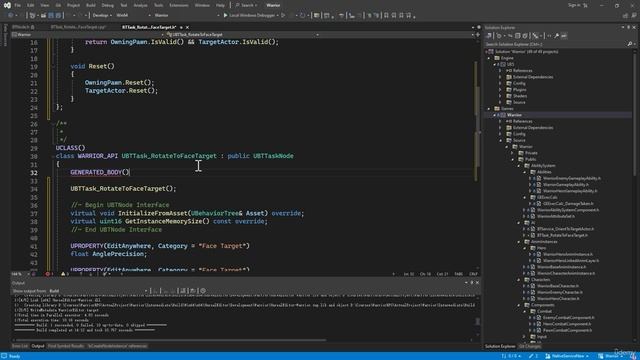The image size is (640, 360).
Task: Click the Properties wrench icon in Solution Explorer
Action: (x=556, y=36)
